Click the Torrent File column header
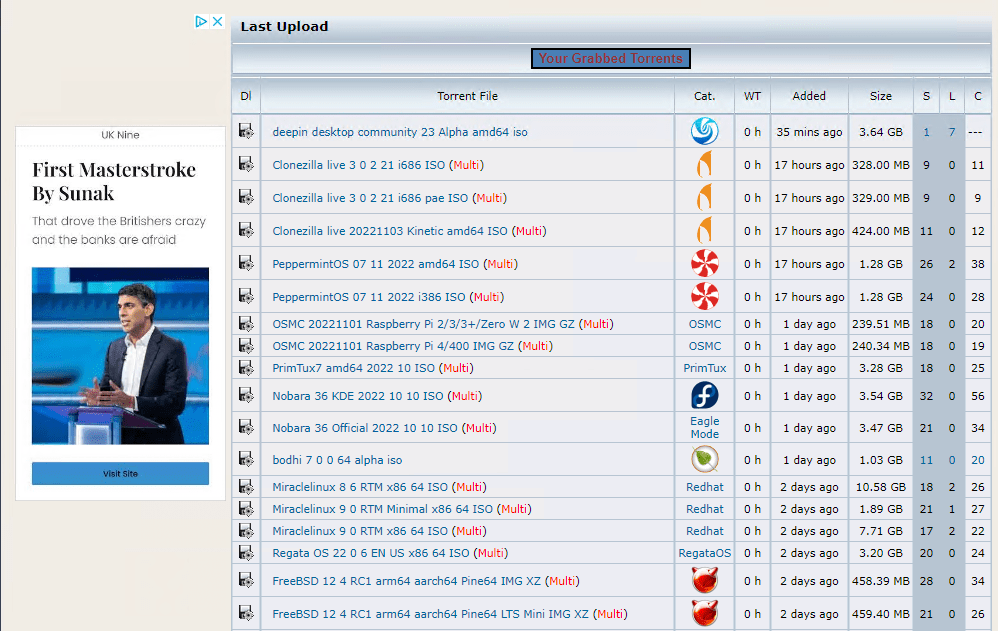The height and width of the screenshot is (631, 998). (x=467, y=96)
